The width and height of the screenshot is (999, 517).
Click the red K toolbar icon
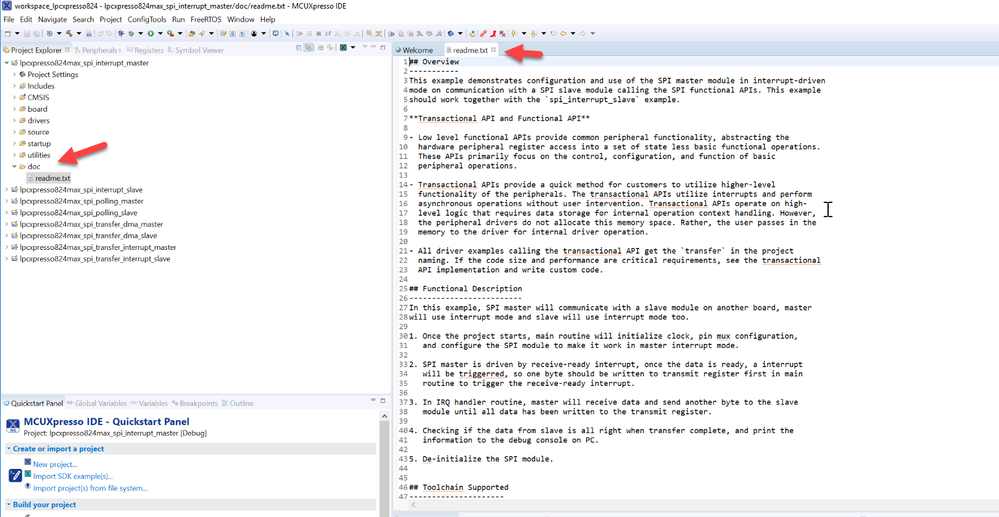503,33
